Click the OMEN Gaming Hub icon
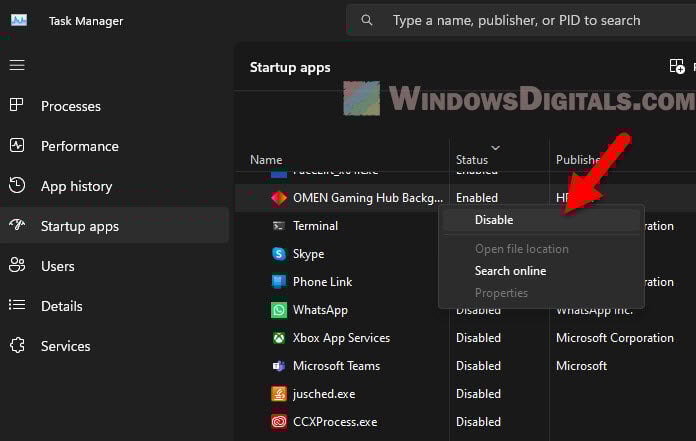 pos(279,198)
